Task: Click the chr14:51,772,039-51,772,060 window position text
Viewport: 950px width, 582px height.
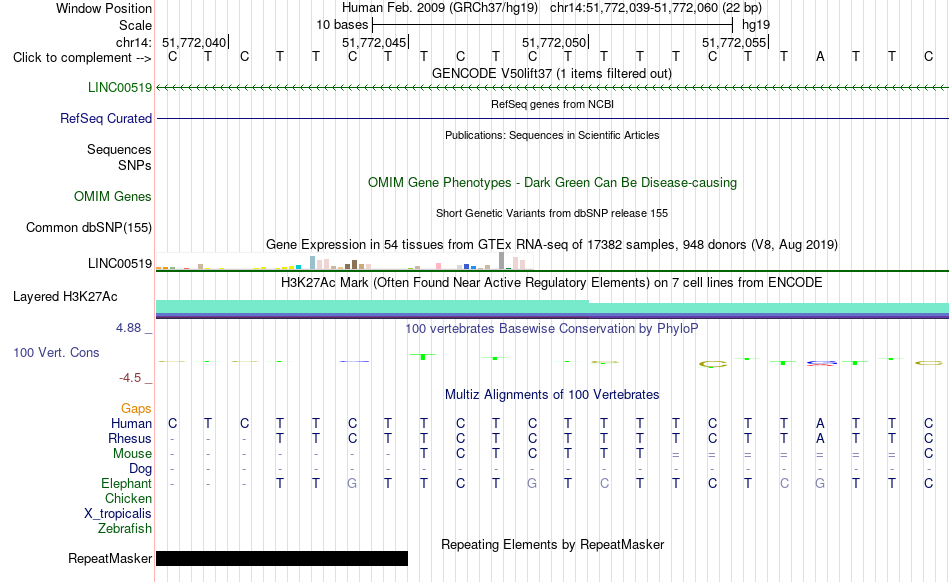Action: pyautogui.click(x=656, y=8)
